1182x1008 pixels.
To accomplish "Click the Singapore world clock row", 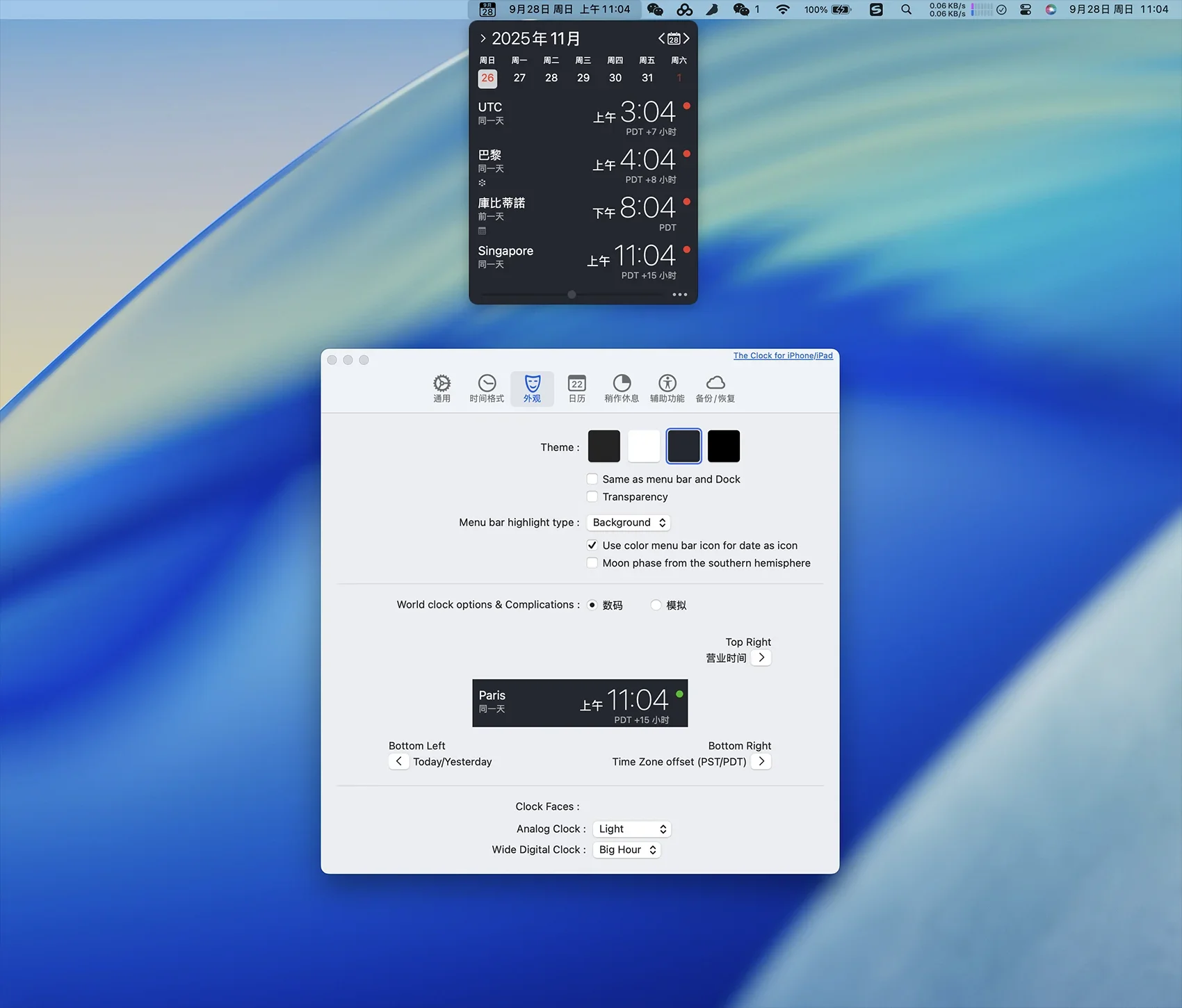I will click(583, 261).
